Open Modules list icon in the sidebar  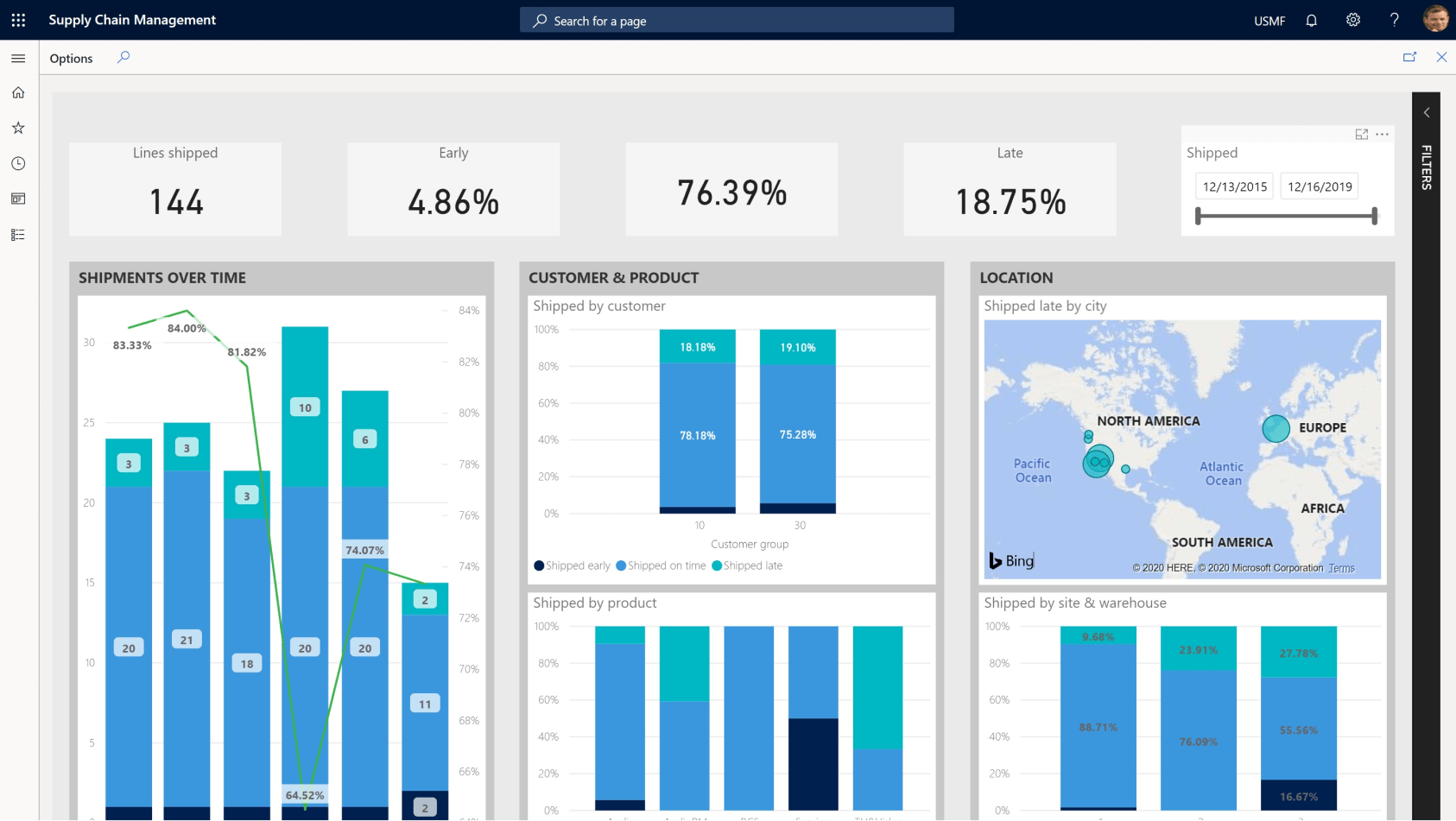pos(18,235)
